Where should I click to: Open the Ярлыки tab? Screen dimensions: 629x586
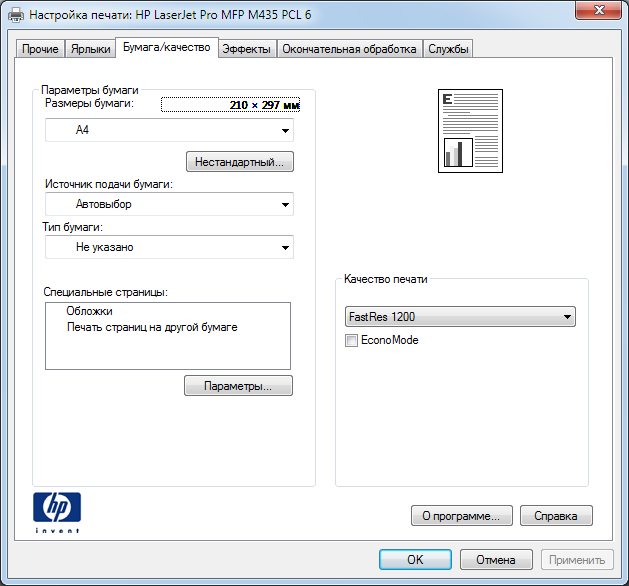[x=91, y=49]
